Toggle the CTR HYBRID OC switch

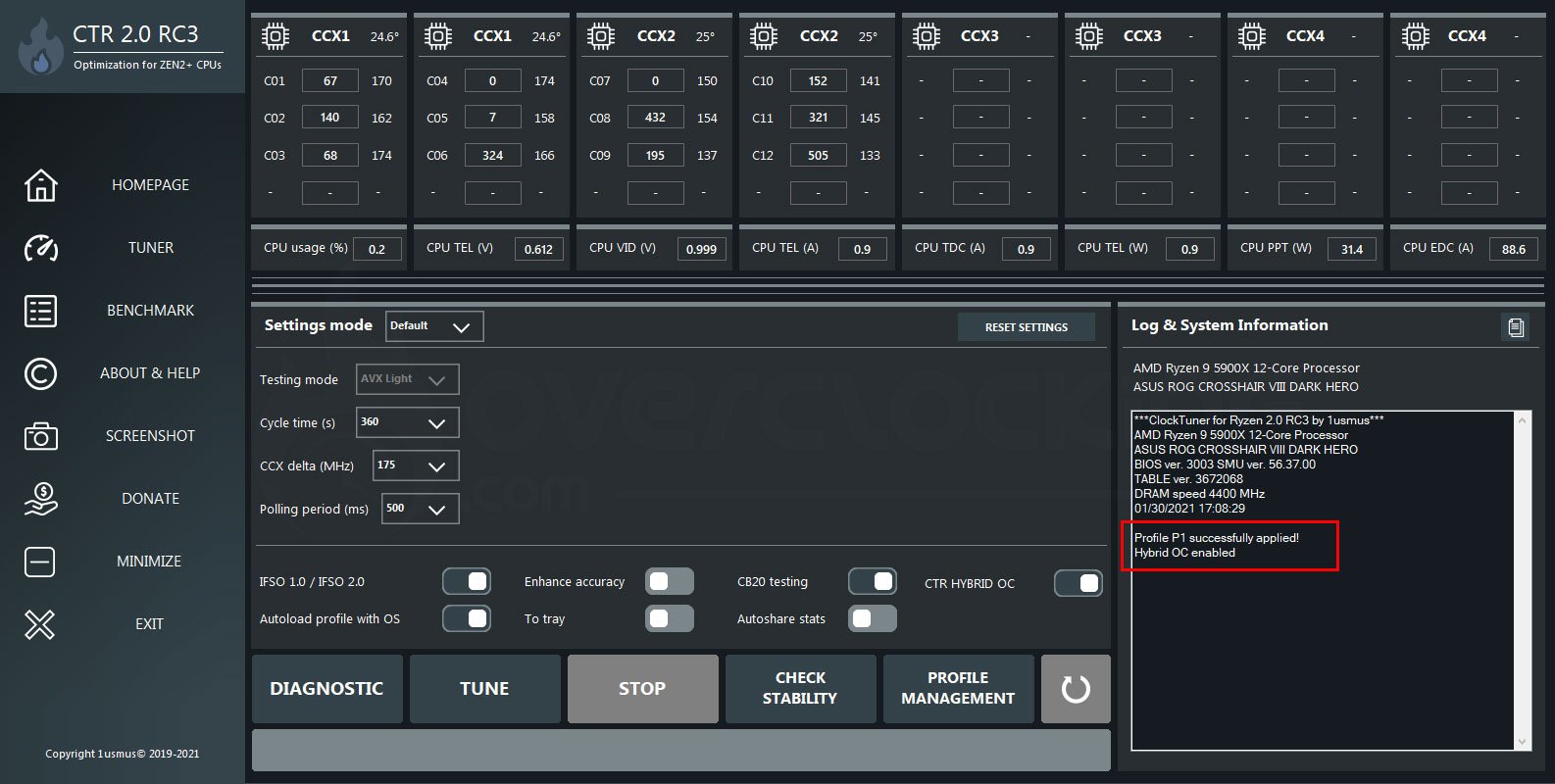pyautogui.click(x=1078, y=584)
